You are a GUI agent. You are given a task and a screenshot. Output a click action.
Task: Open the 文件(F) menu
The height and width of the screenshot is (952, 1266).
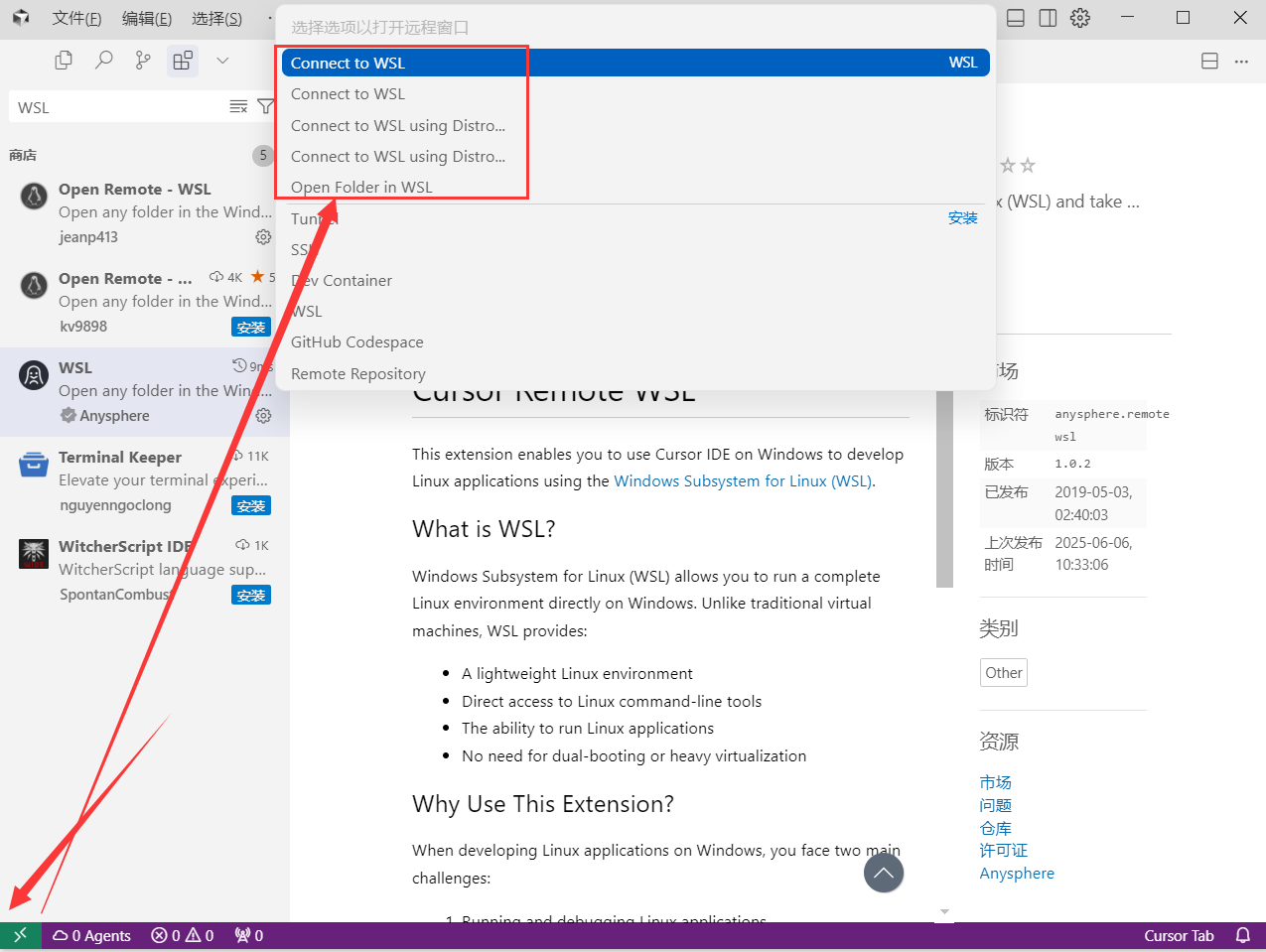[x=76, y=18]
